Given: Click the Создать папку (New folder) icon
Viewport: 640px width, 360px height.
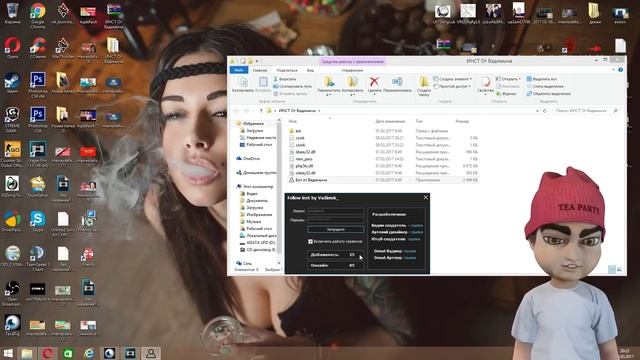Looking at the screenshot, I should (424, 86).
